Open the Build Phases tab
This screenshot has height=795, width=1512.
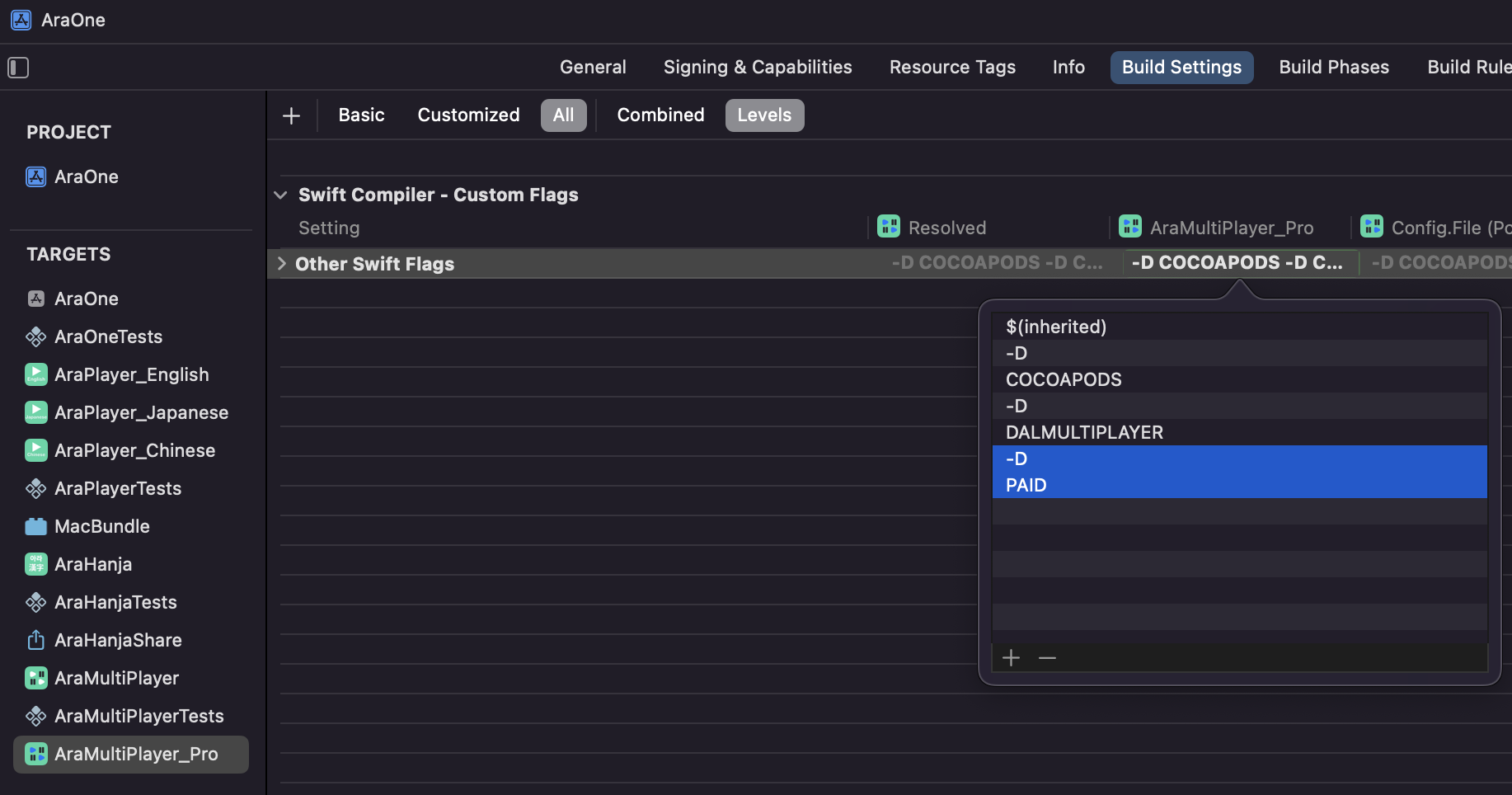pos(1334,68)
